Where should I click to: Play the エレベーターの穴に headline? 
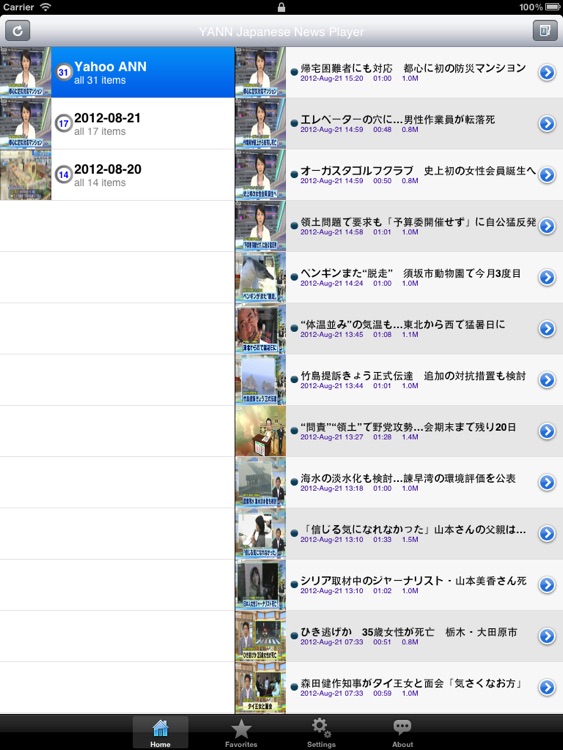click(x=397, y=119)
